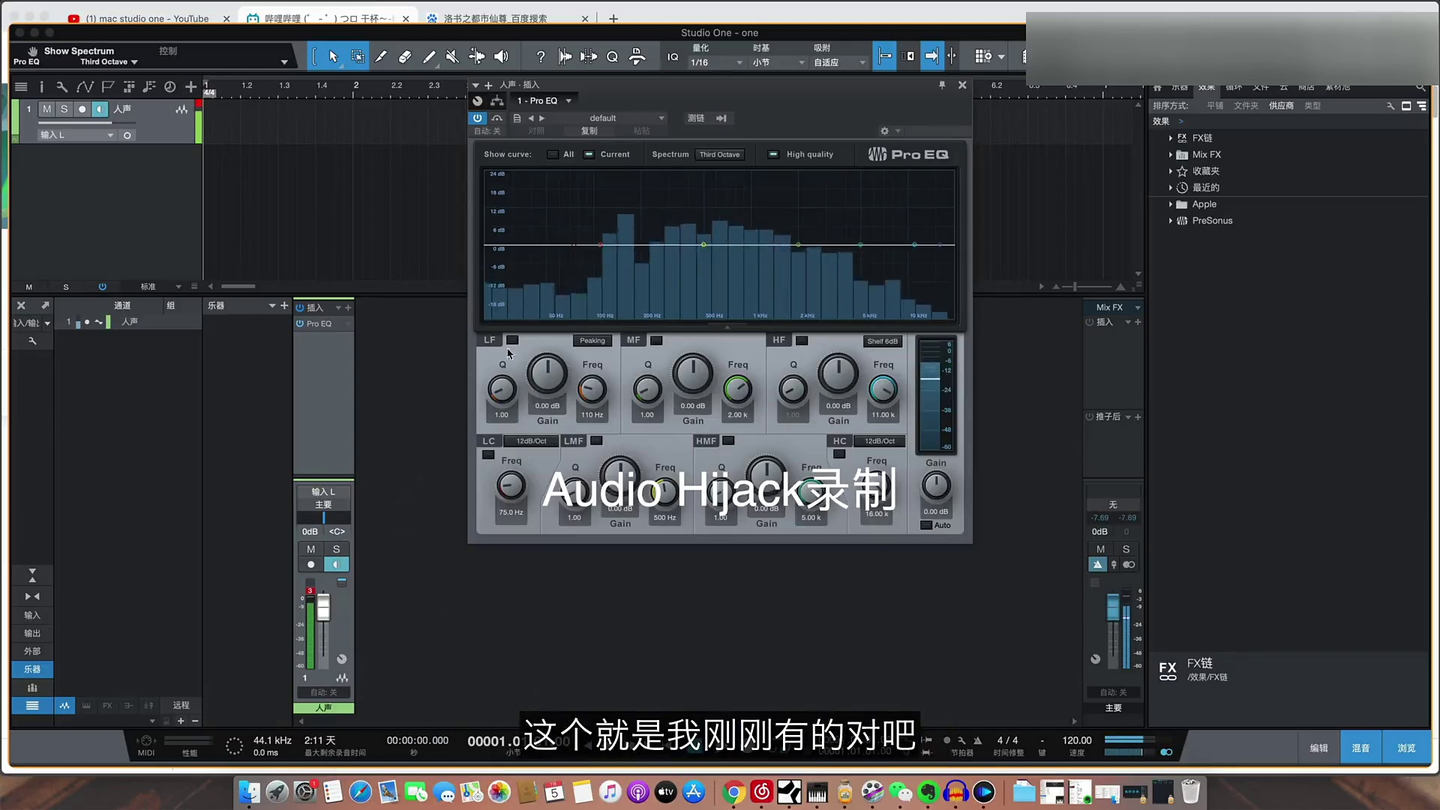
Task: Toggle monitor on 人声 arrangement track
Action: (100, 109)
